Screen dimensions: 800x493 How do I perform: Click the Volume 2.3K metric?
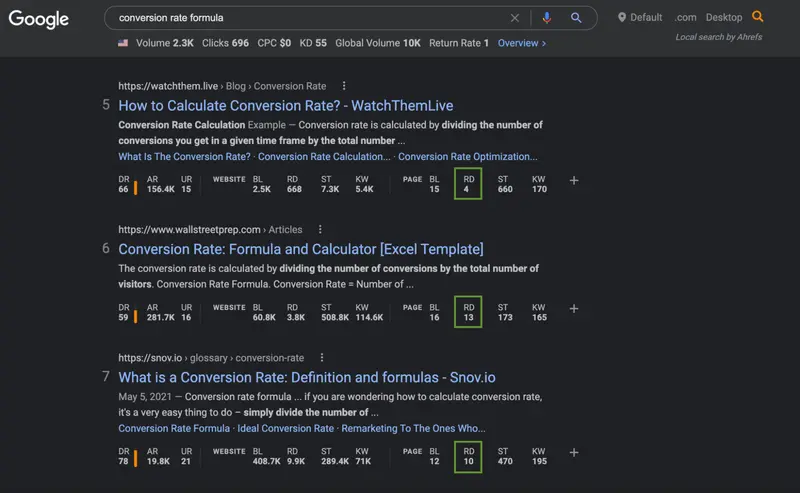click(x=165, y=43)
